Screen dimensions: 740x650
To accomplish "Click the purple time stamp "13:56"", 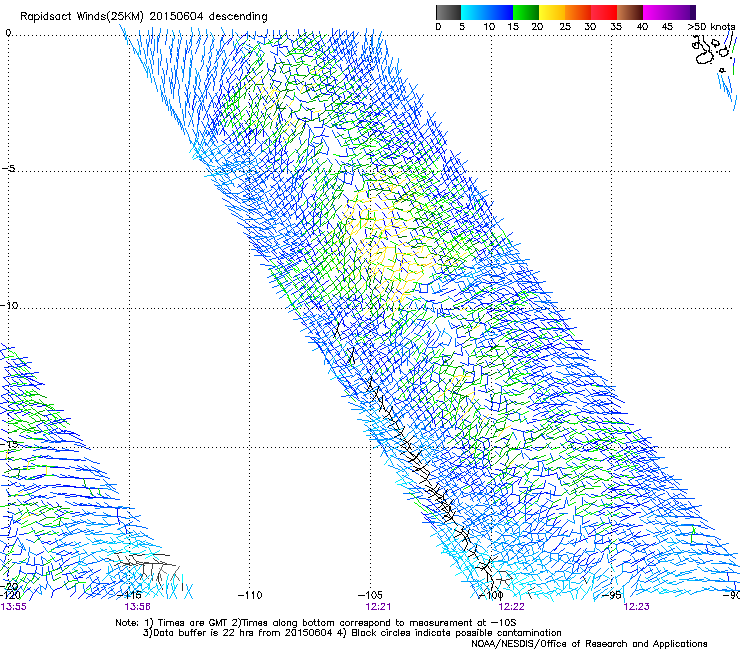I will pos(137,607).
